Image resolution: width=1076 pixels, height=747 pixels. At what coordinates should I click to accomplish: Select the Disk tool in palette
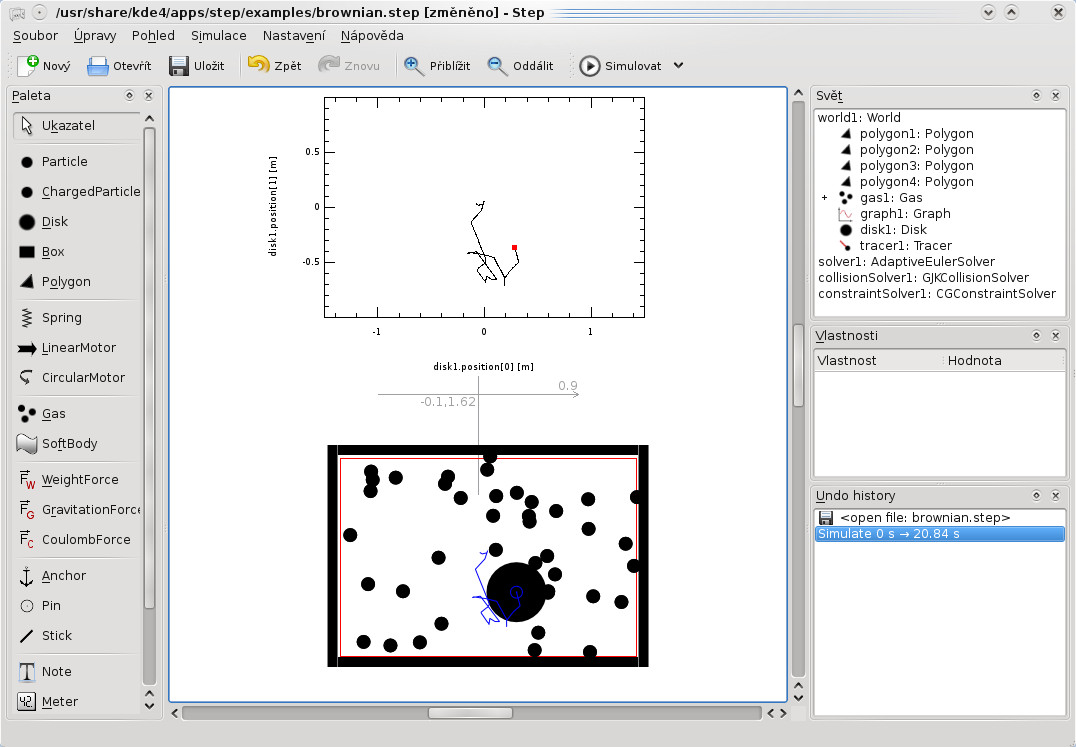55,222
